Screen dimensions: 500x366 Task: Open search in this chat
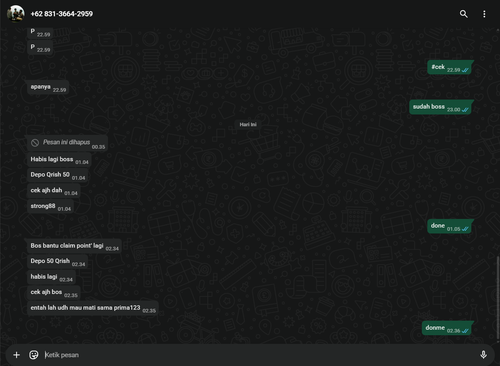[463, 14]
